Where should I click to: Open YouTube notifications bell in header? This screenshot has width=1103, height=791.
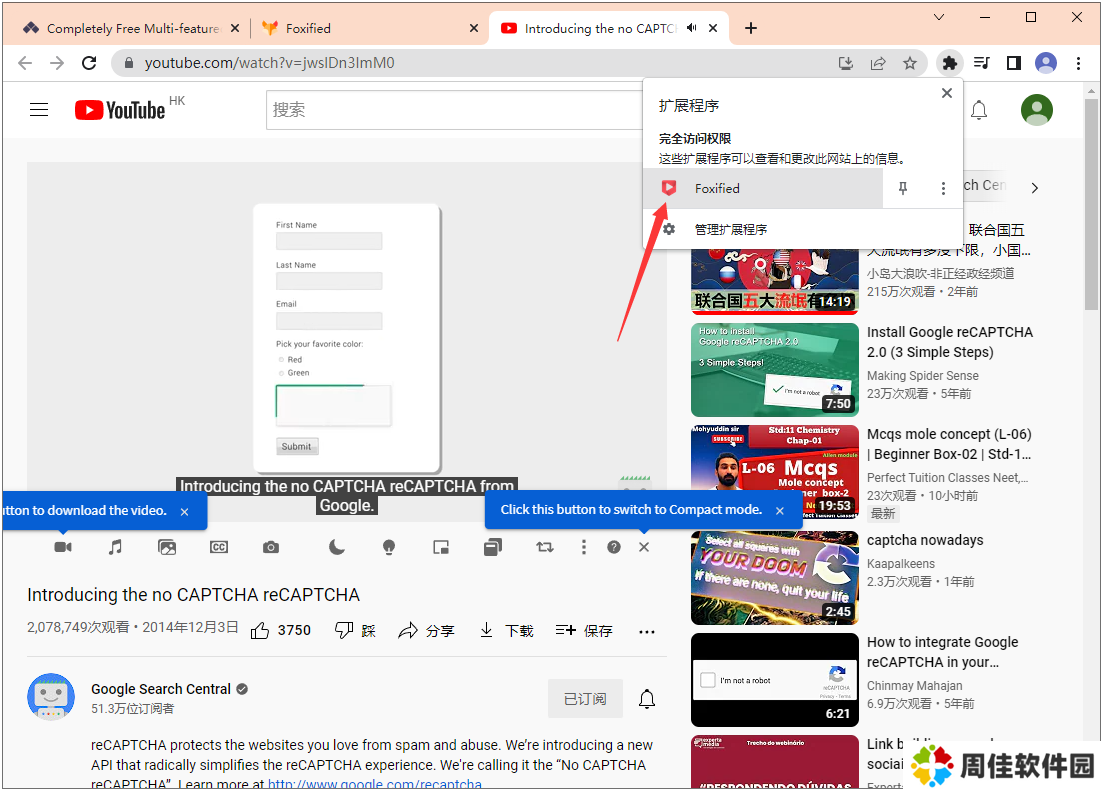(x=979, y=110)
